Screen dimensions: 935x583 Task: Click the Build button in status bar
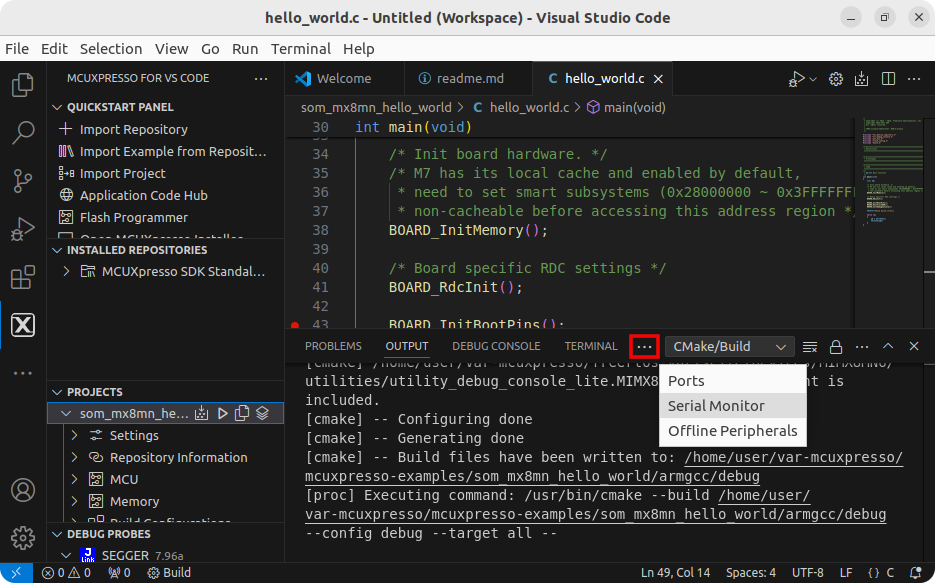pyautogui.click(x=169, y=573)
